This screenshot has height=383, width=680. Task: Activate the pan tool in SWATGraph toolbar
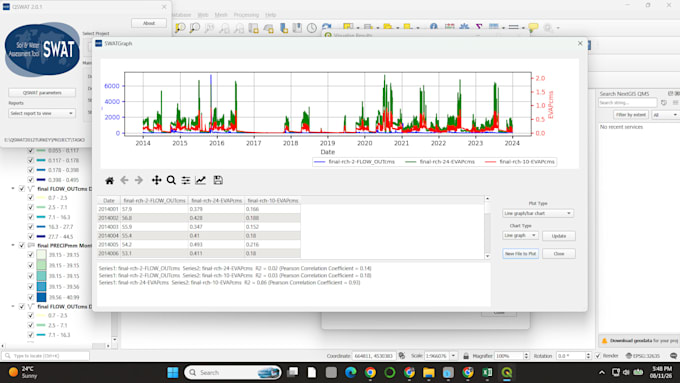point(156,180)
